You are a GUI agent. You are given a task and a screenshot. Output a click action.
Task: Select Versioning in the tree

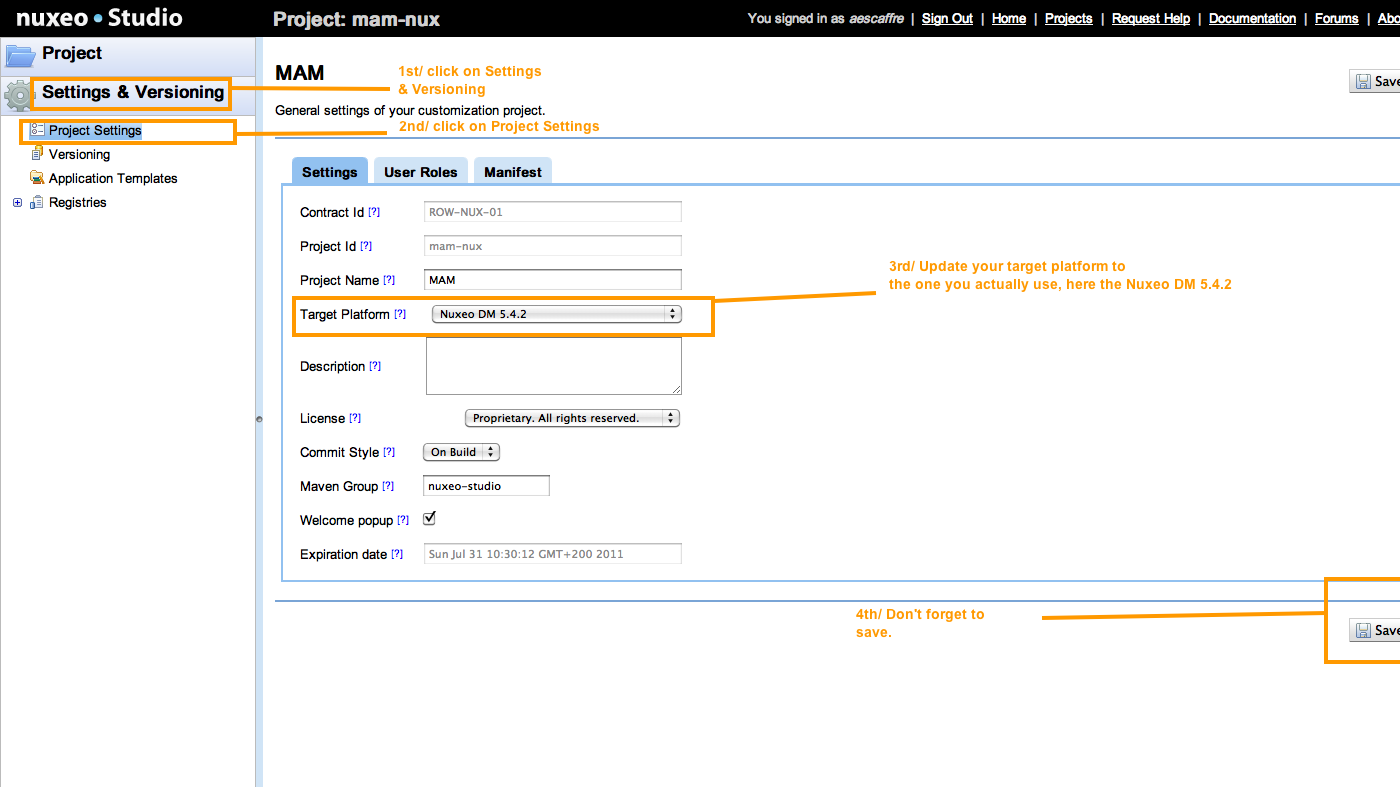click(x=79, y=154)
